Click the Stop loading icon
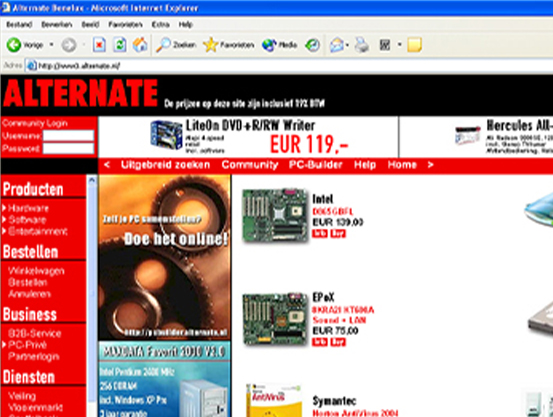553x417 pixels. (x=99, y=45)
